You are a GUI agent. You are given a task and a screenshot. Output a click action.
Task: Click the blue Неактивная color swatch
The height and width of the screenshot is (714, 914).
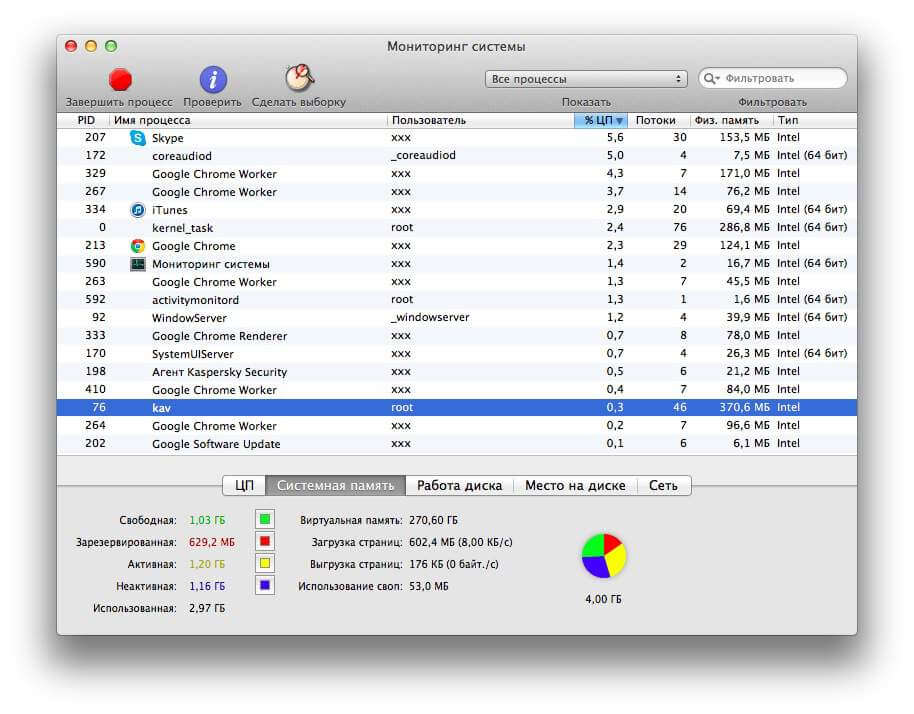pos(265,585)
